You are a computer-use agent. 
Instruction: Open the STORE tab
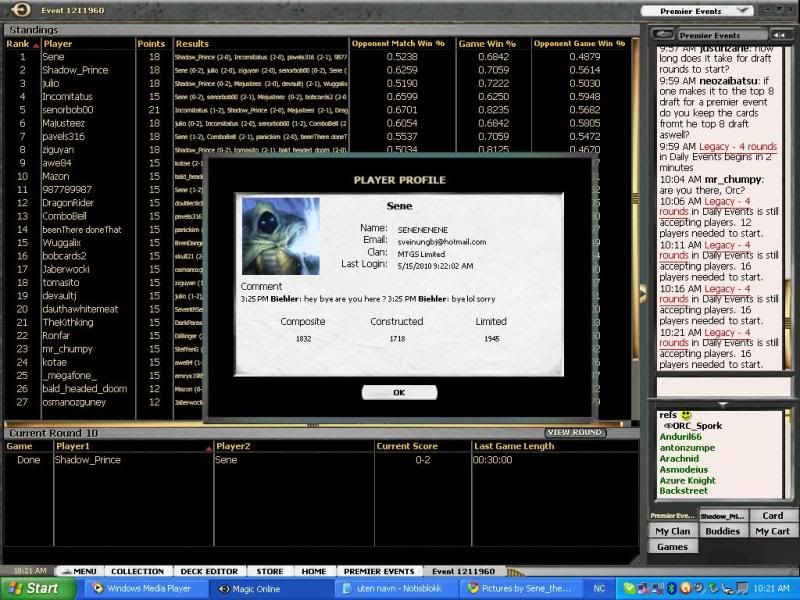click(270, 571)
